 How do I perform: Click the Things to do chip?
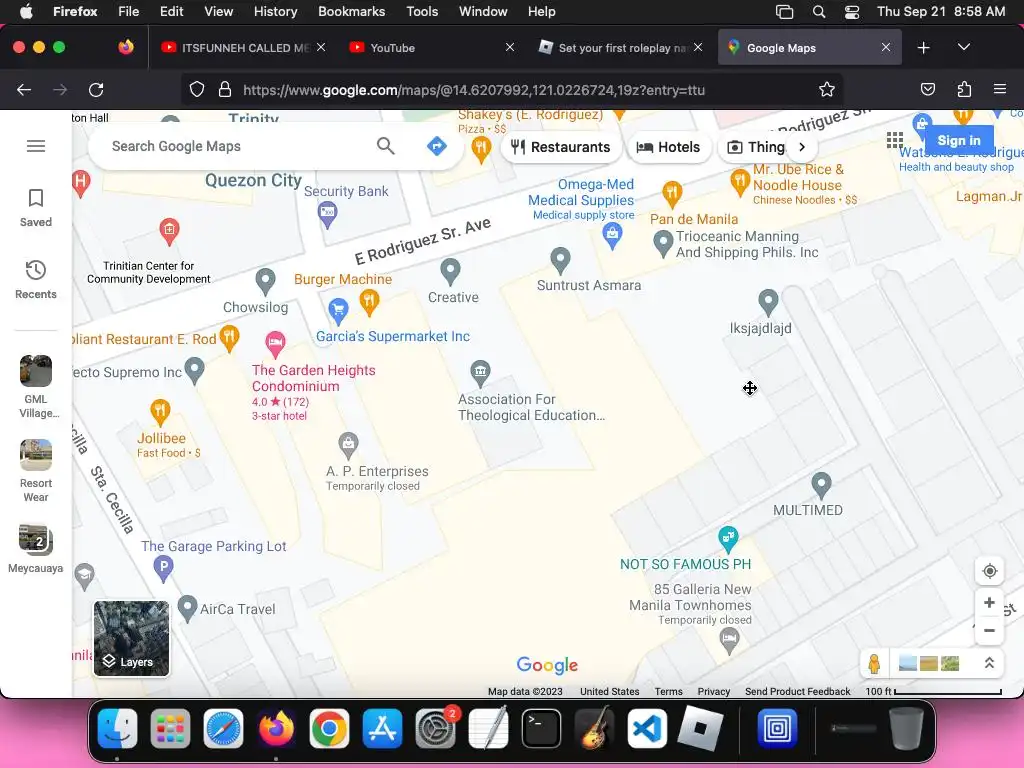[x=756, y=147]
